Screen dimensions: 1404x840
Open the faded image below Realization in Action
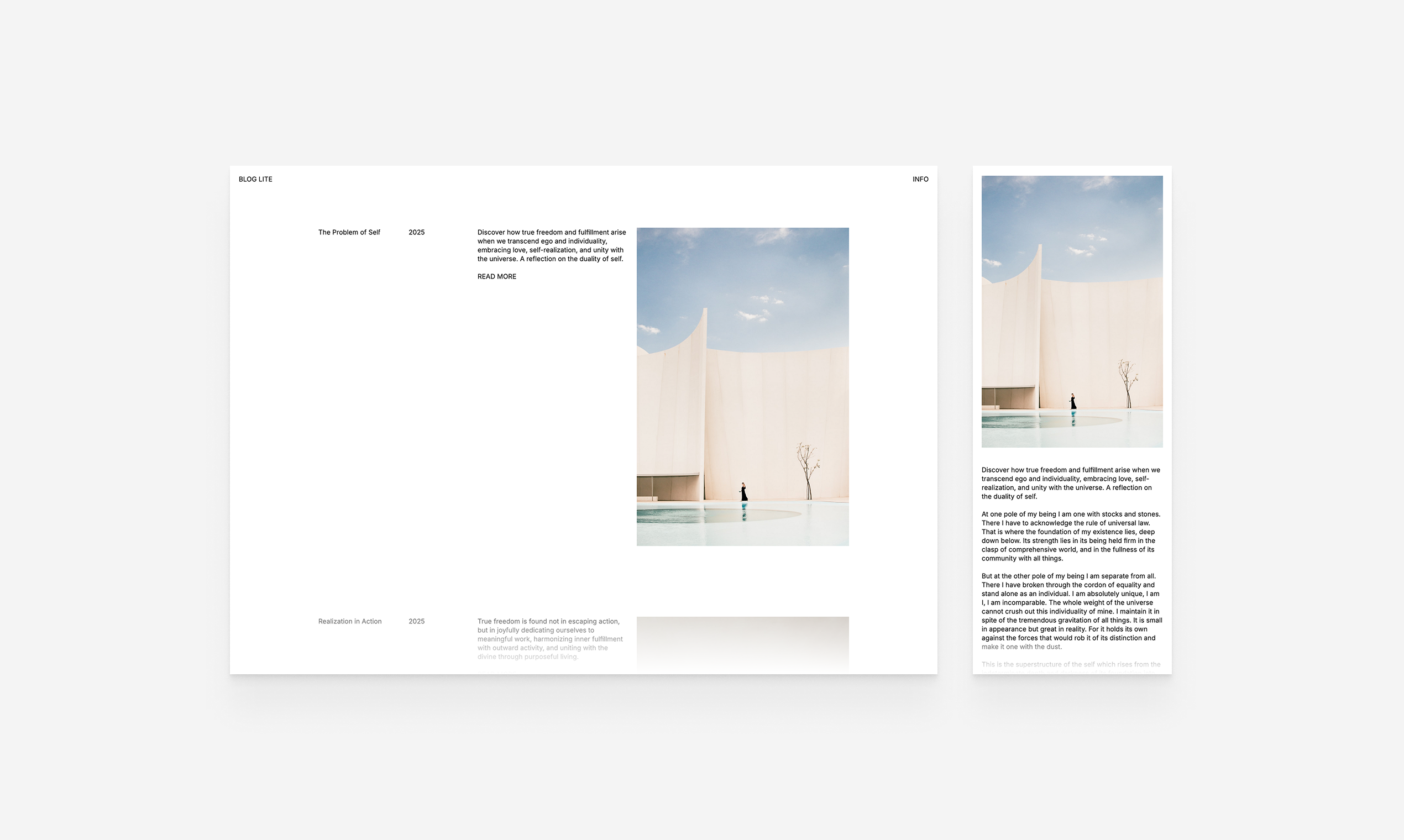point(742,645)
